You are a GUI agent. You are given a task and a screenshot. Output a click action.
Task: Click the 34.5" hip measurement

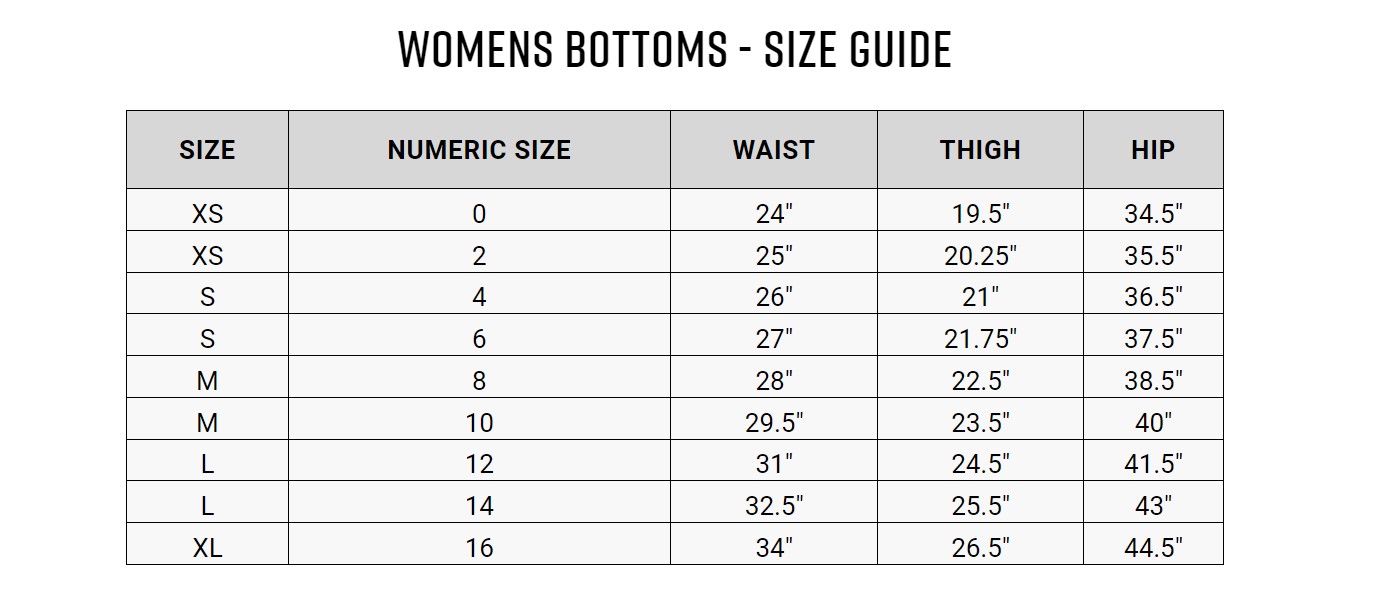(1153, 213)
